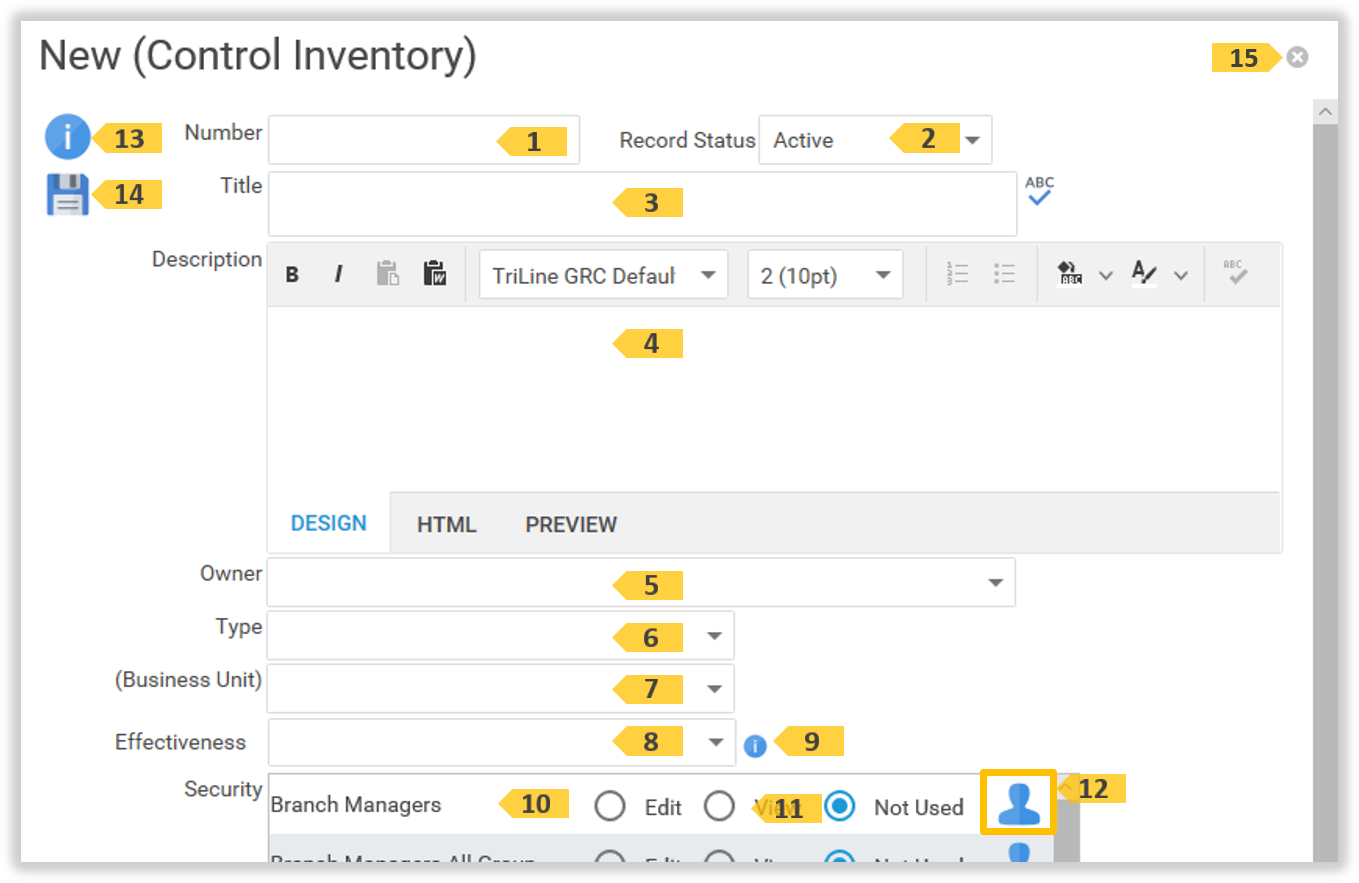Screen dimensions: 1359x883
Task: Open the font color picker
Action: [x=1146, y=274]
